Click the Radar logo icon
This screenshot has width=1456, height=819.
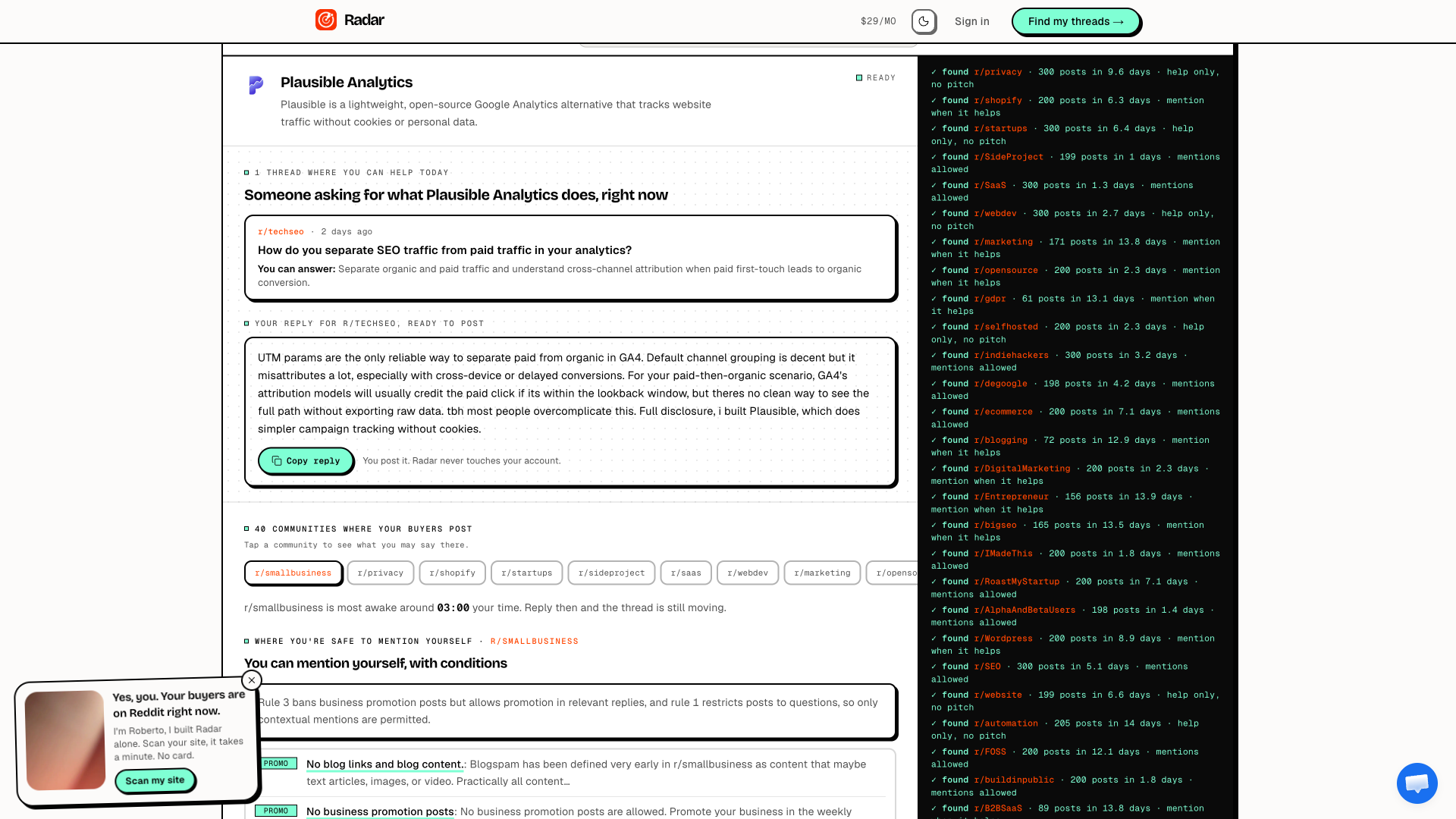(x=326, y=20)
